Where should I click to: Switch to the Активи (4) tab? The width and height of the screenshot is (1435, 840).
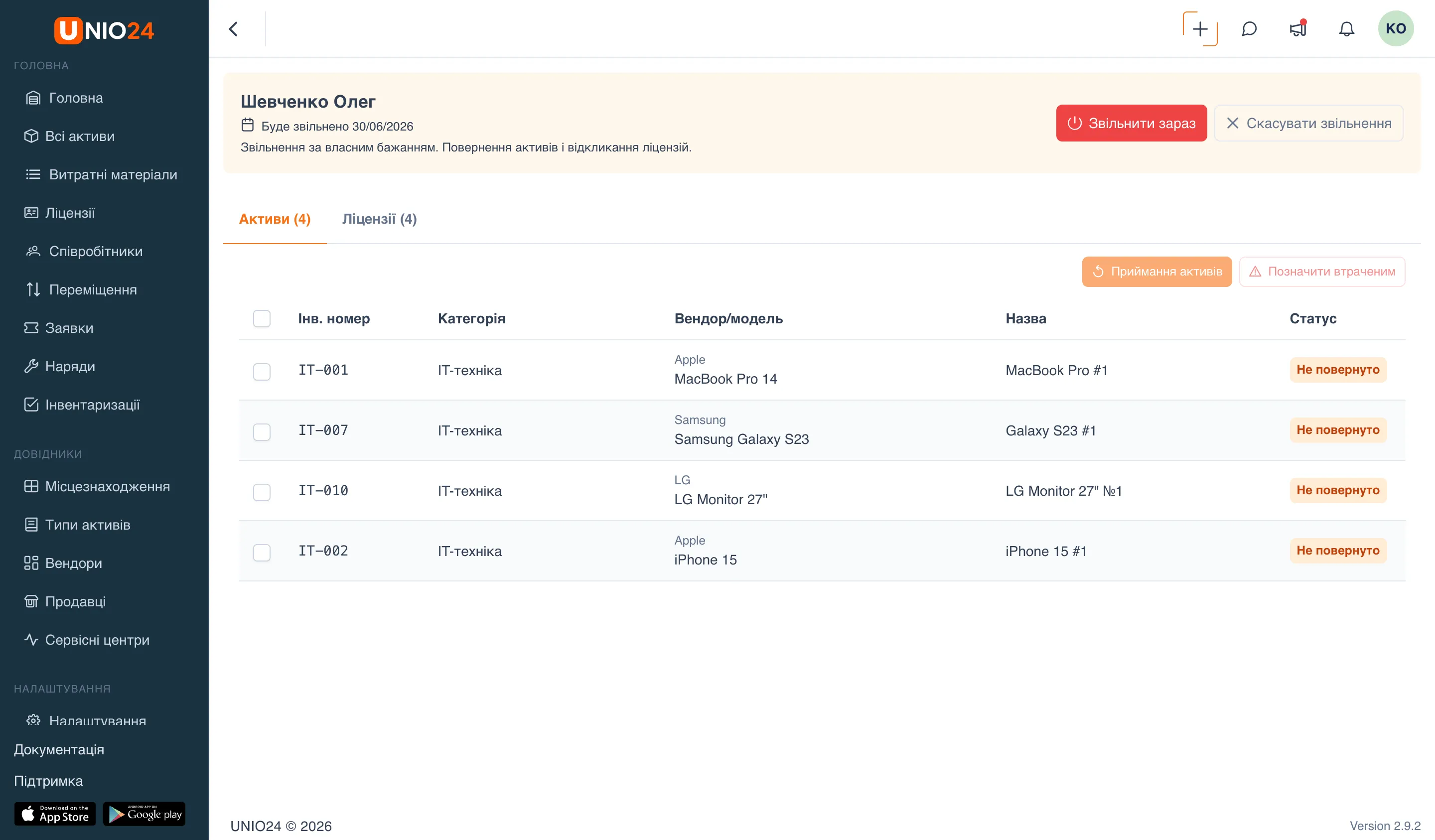pyautogui.click(x=275, y=219)
